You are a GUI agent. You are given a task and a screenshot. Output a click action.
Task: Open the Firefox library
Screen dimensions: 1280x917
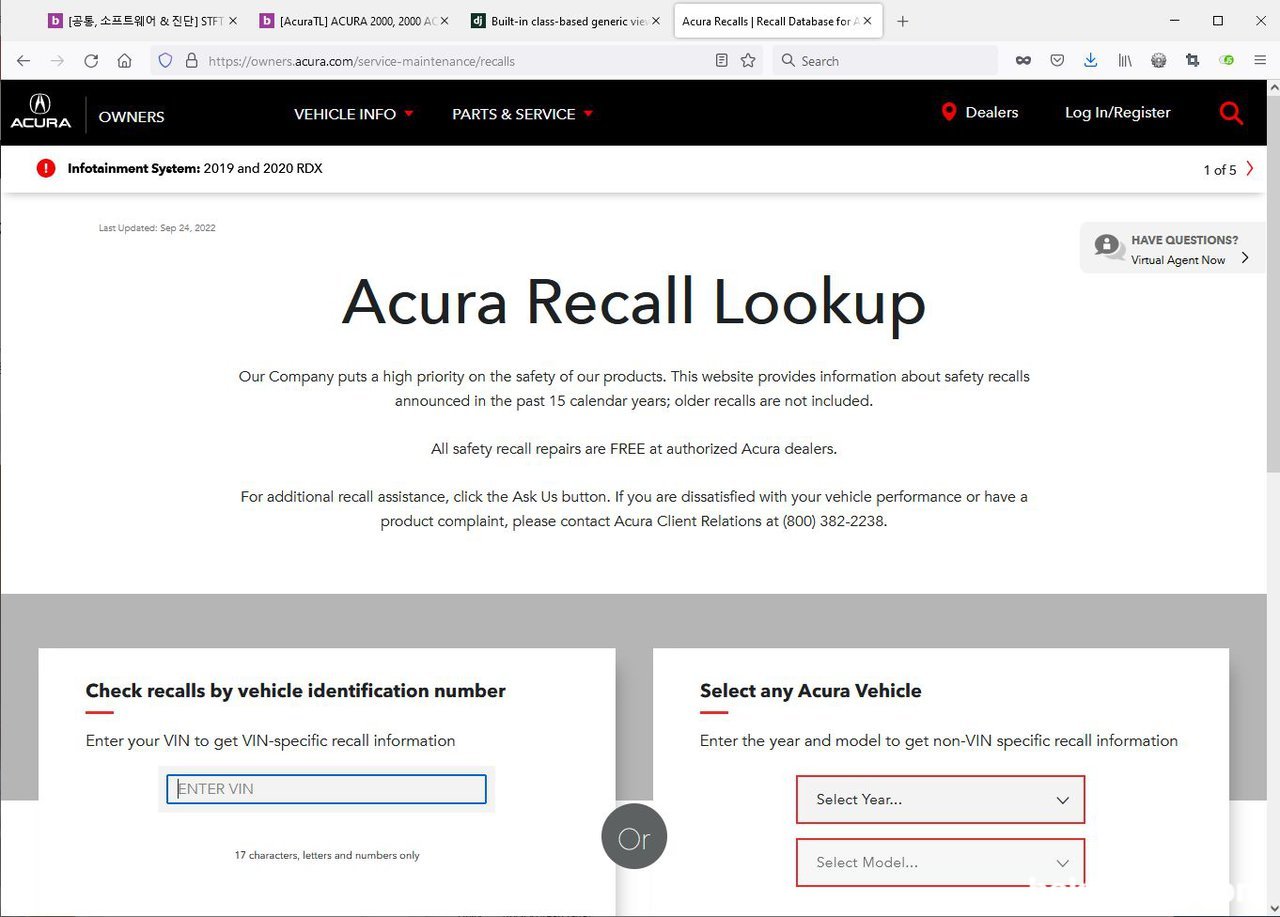pos(1125,61)
